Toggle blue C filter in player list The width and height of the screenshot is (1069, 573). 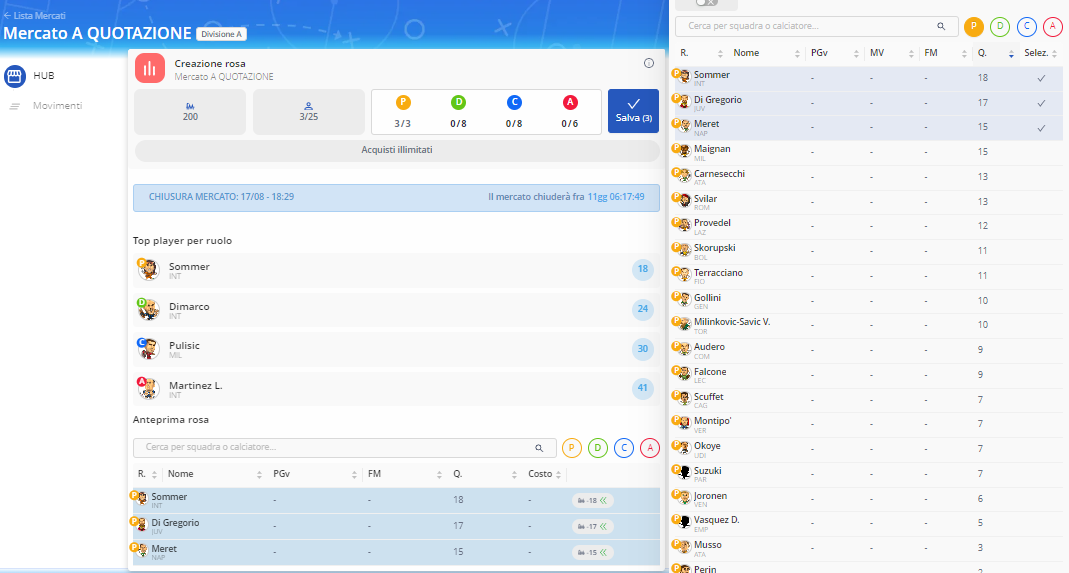point(1027,27)
